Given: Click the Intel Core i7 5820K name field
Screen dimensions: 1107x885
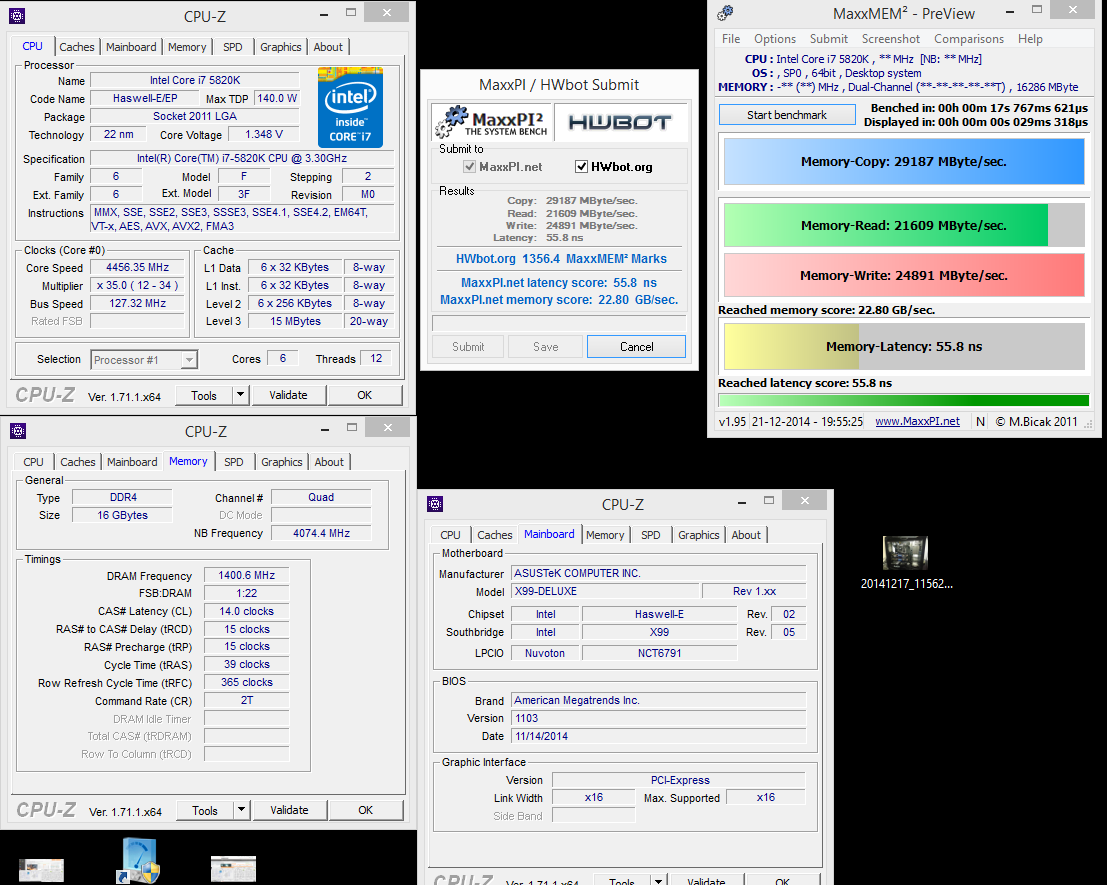Looking at the screenshot, I should tap(195, 80).
